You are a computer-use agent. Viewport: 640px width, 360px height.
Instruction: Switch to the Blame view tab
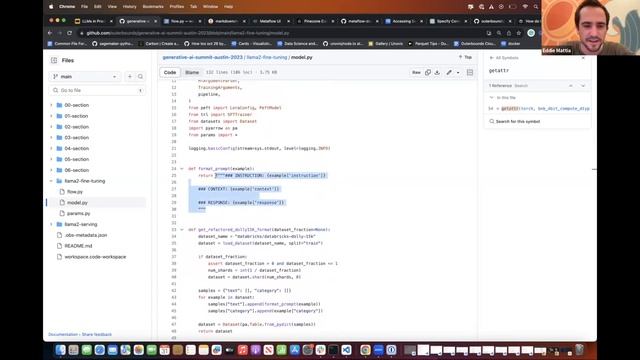[192, 72]
